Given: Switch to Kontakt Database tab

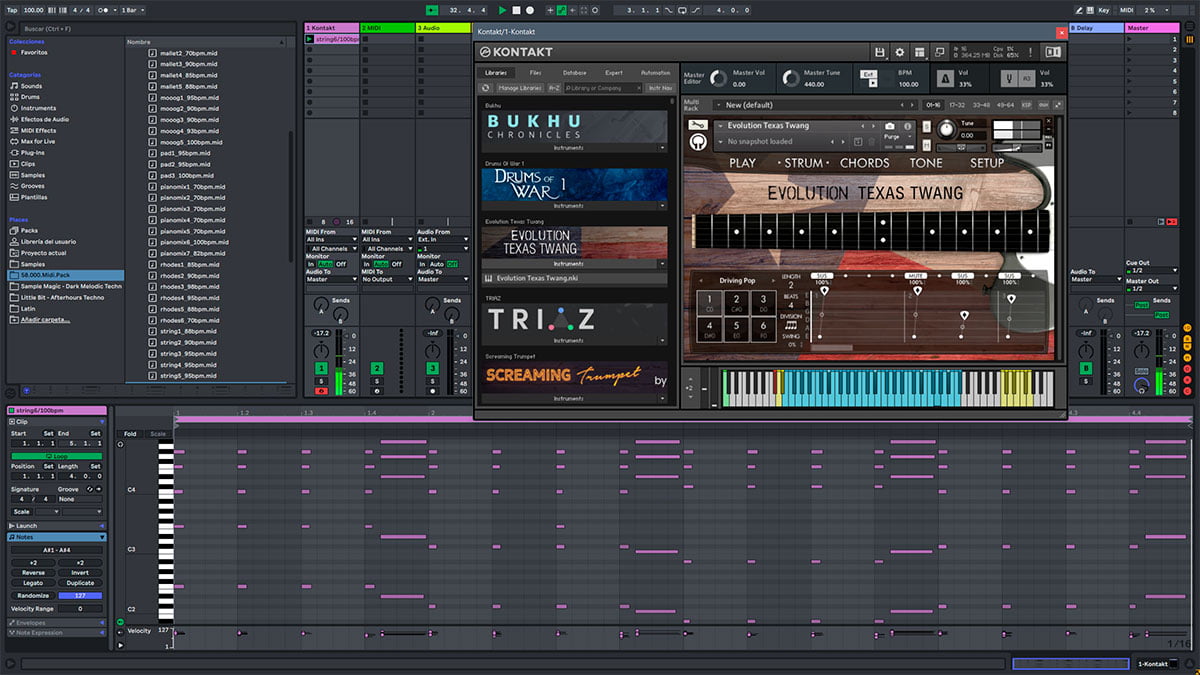Looking at the screenshot, I should 575,73.
